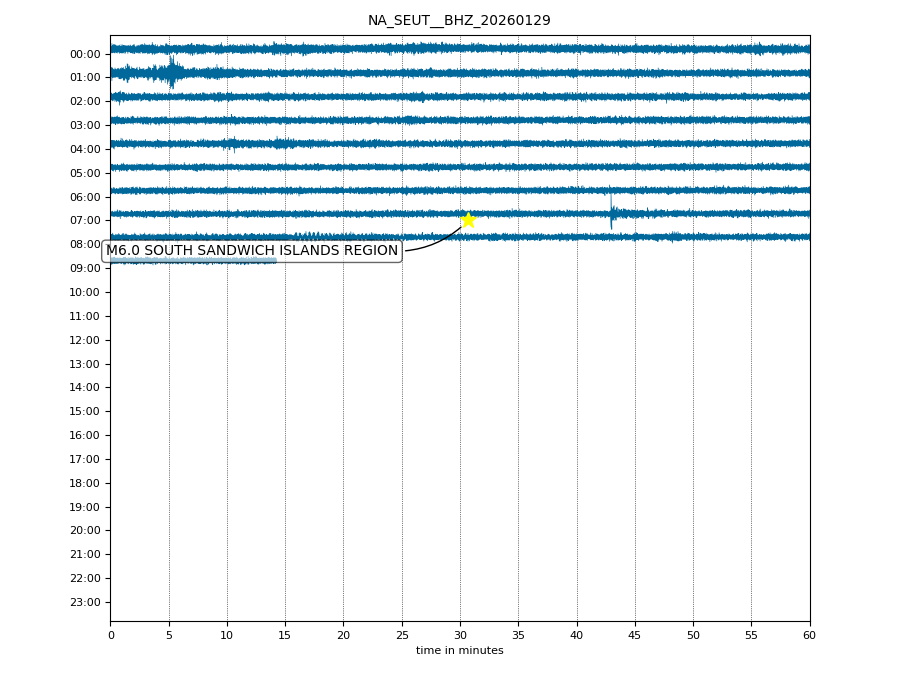Click the 23:00 hour tick label
The height and width of the screenshot is (690, 919).
(x=85, y=602)
